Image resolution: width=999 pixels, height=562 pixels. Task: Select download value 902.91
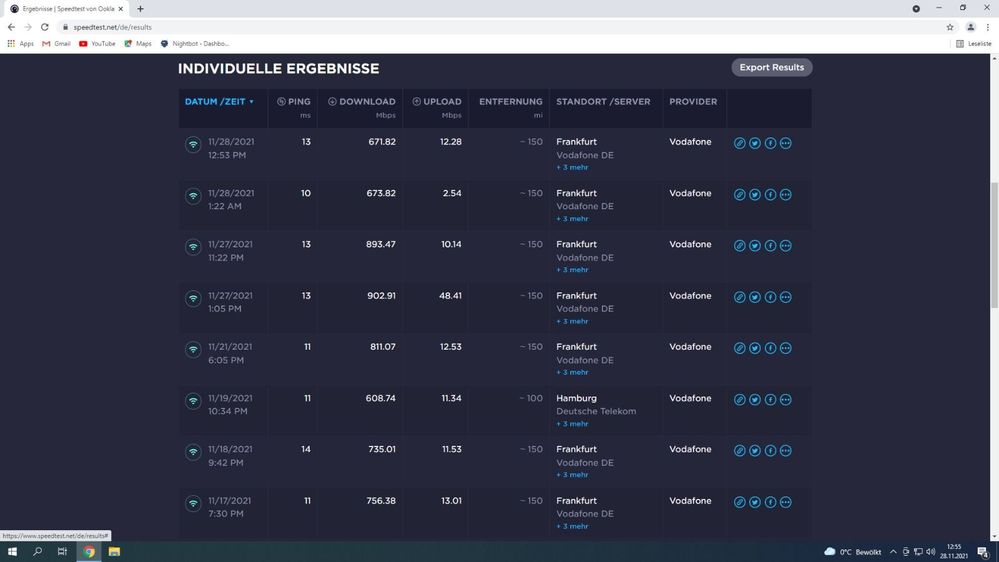[381, 296]
